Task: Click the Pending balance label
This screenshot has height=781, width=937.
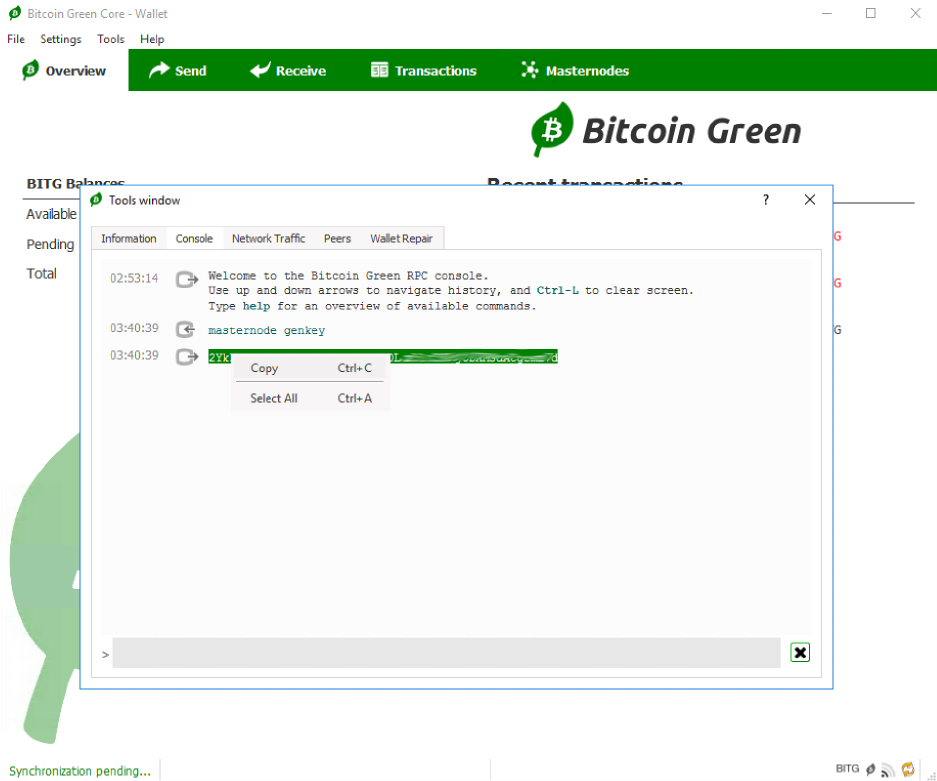Action: (x=50, y=244)
